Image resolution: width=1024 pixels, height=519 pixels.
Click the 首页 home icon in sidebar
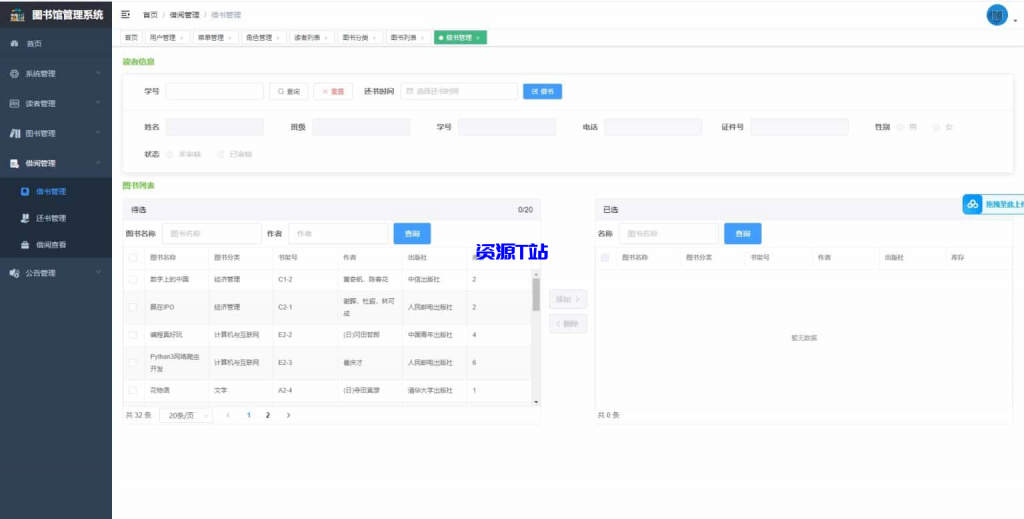[14, 44]
